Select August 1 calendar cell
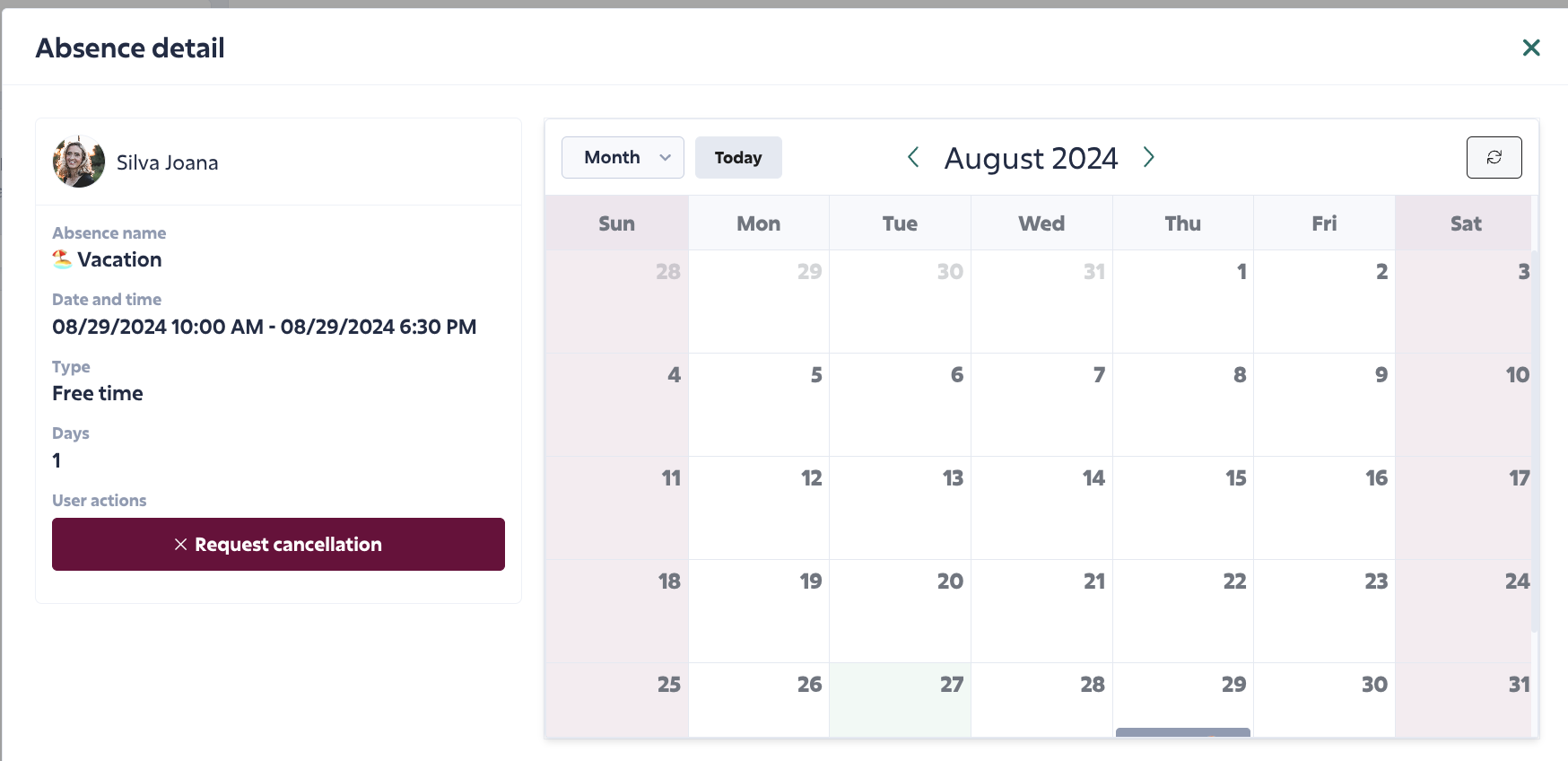The height and width of the screenshot is (761, 1568). coord(1182,302)
